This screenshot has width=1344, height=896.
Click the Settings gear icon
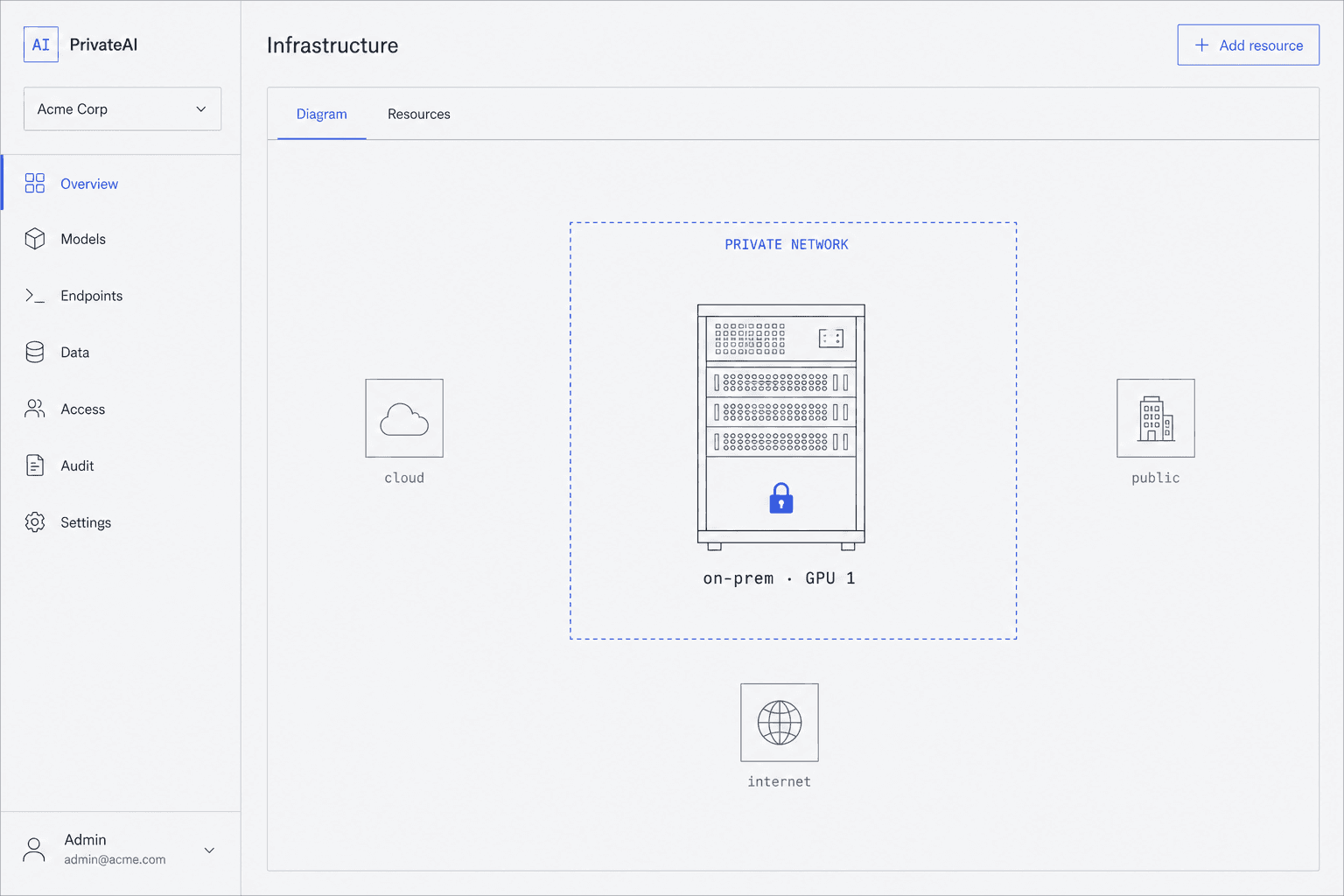click(x=35, y=522)
